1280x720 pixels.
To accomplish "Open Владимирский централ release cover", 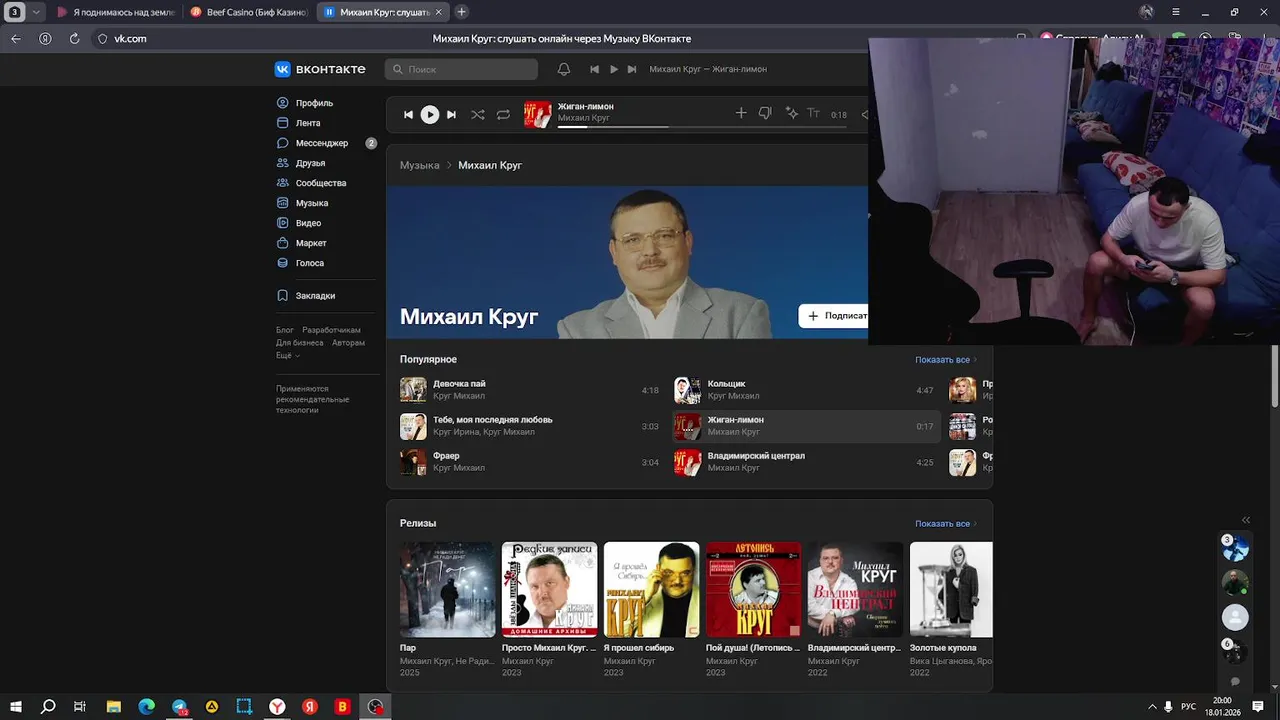I will (855, 589).
